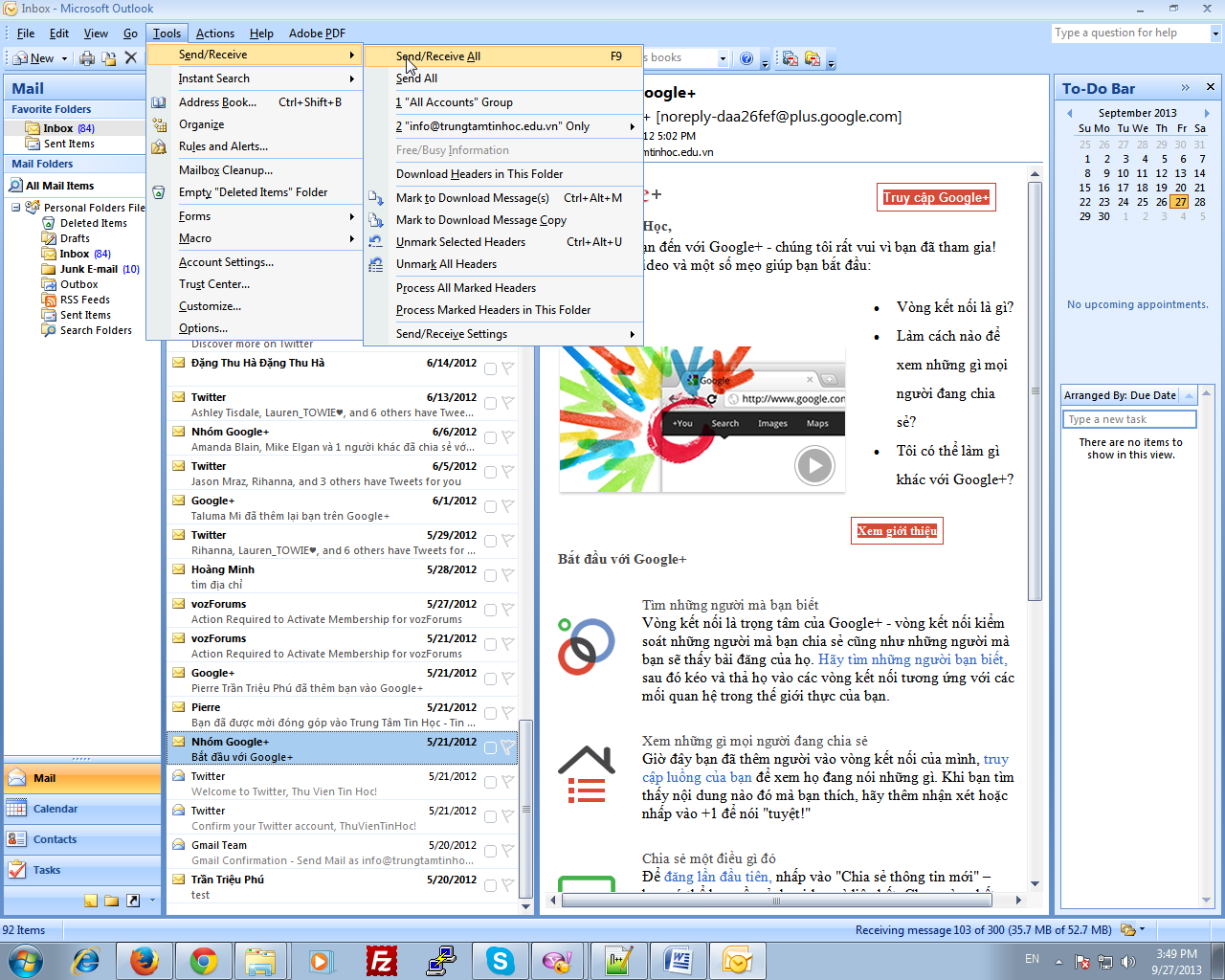Play the Google+ intro video thumbnail
The image size is (1225, 980).
(814, 466)
